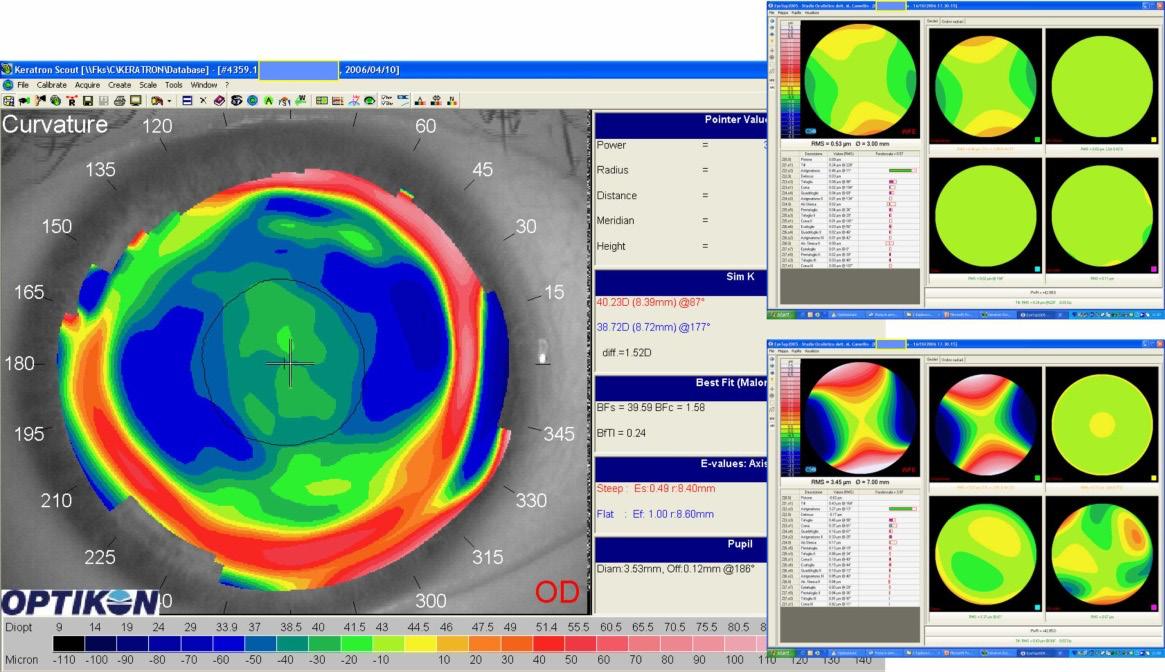Click the green icon with letter W

(x=301, y=100)
